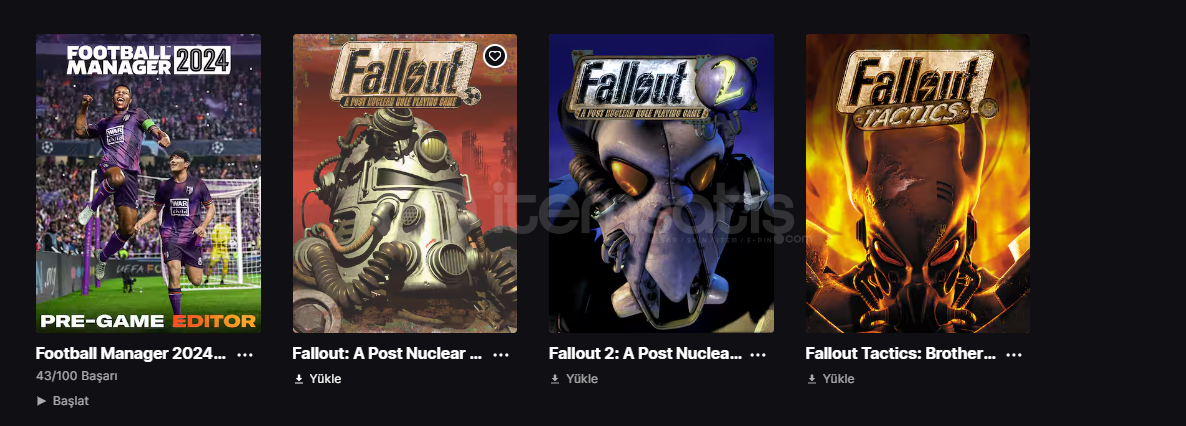Open the three-dot menu for Football Manager 2024
1186x426 pixels.
[x=245, y=354]
